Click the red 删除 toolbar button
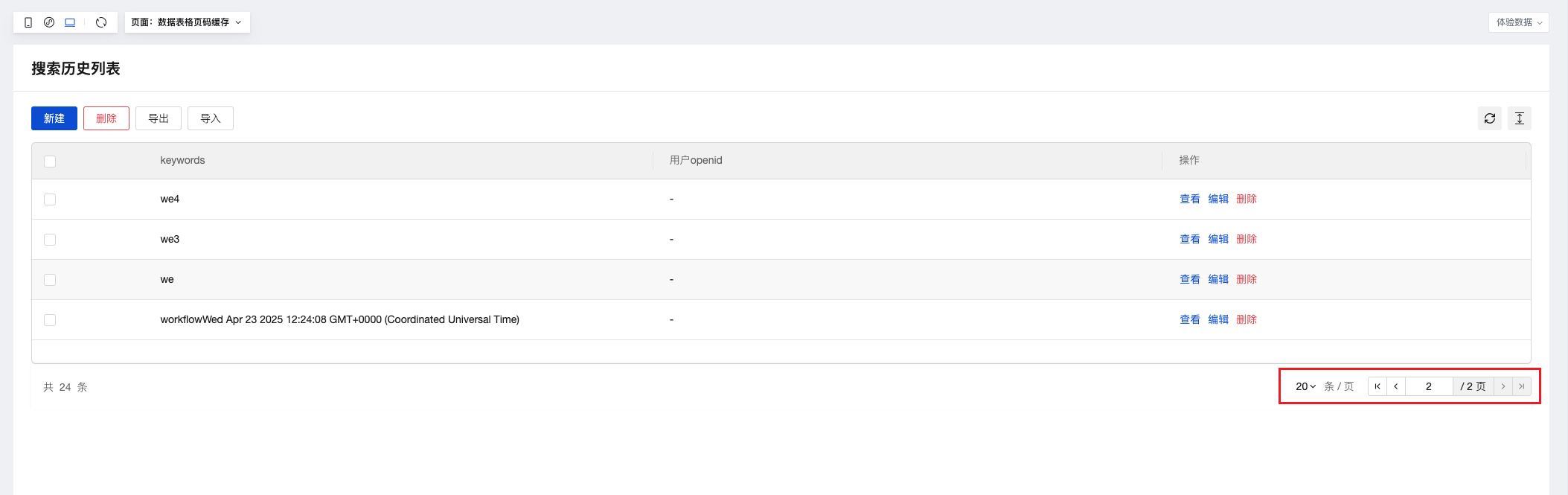This screenshot has width=1568, height=495. tap(106, 118)
